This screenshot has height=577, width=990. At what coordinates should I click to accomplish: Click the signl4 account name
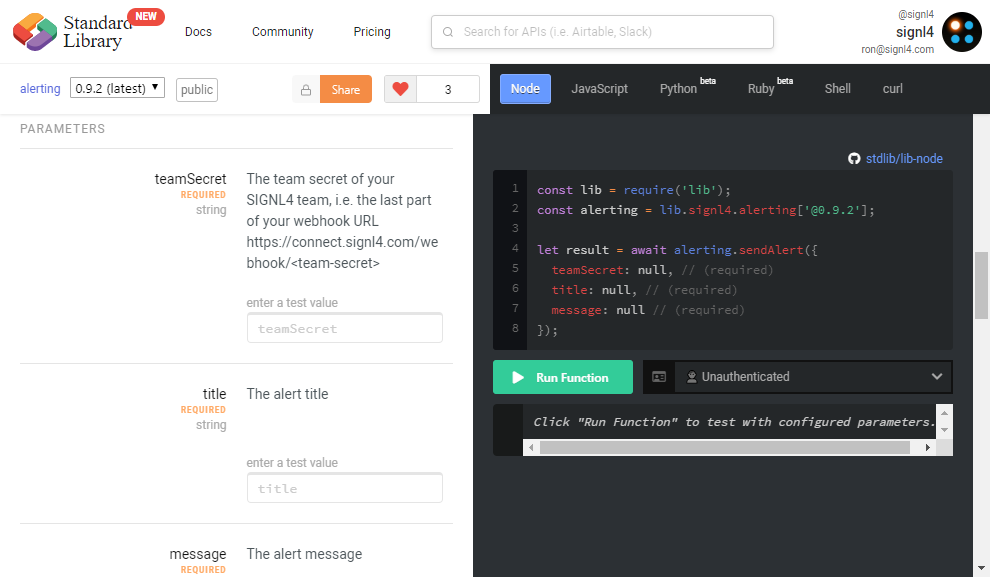point(915,32)
